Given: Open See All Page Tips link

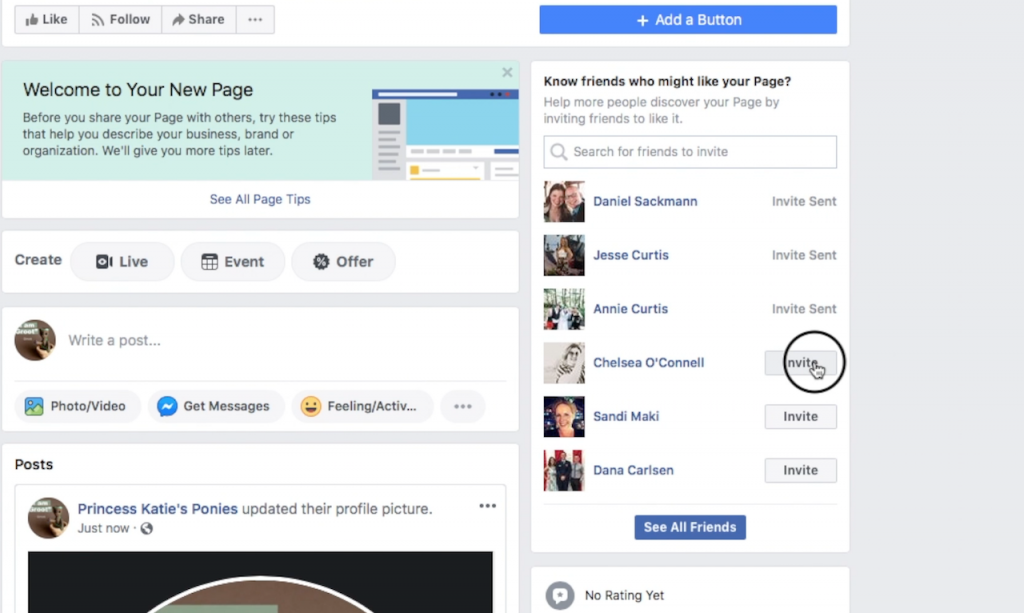Looking at the screenshot, I should [260, 199].
